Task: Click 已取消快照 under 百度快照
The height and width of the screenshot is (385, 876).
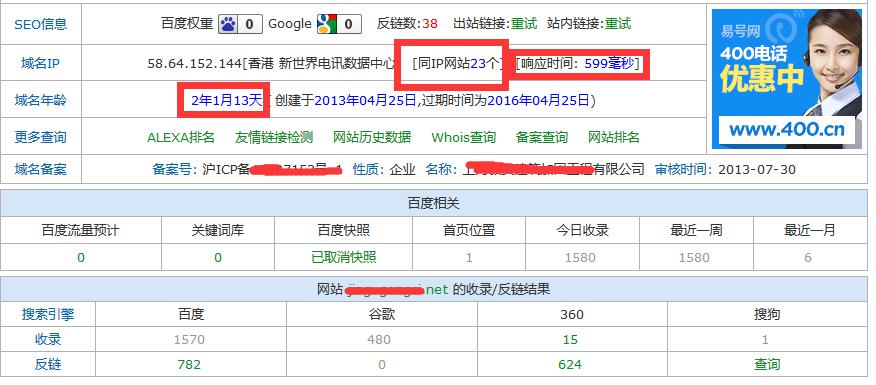Action: coord(344,258)
